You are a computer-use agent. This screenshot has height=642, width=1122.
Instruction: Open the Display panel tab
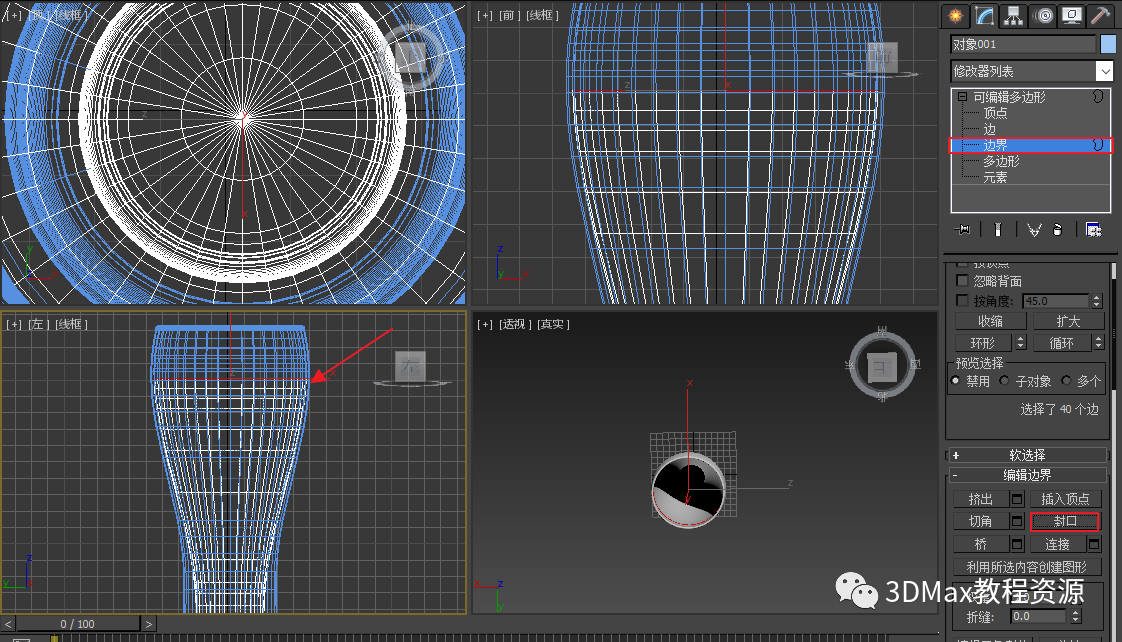(1071, 16)
